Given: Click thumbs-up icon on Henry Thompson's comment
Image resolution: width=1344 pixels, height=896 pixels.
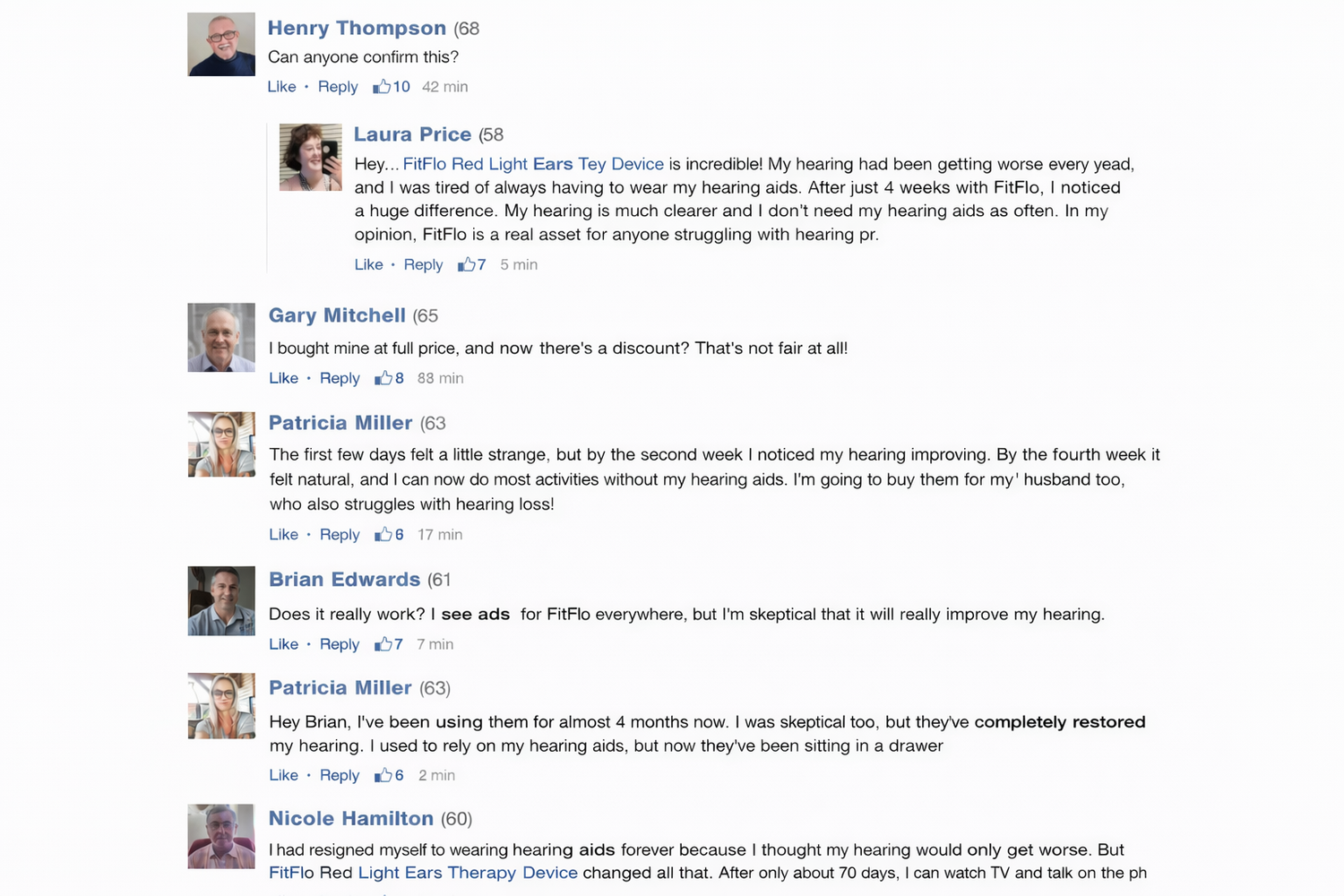Looking at the screenshot, I should click(x=382, y=86).
